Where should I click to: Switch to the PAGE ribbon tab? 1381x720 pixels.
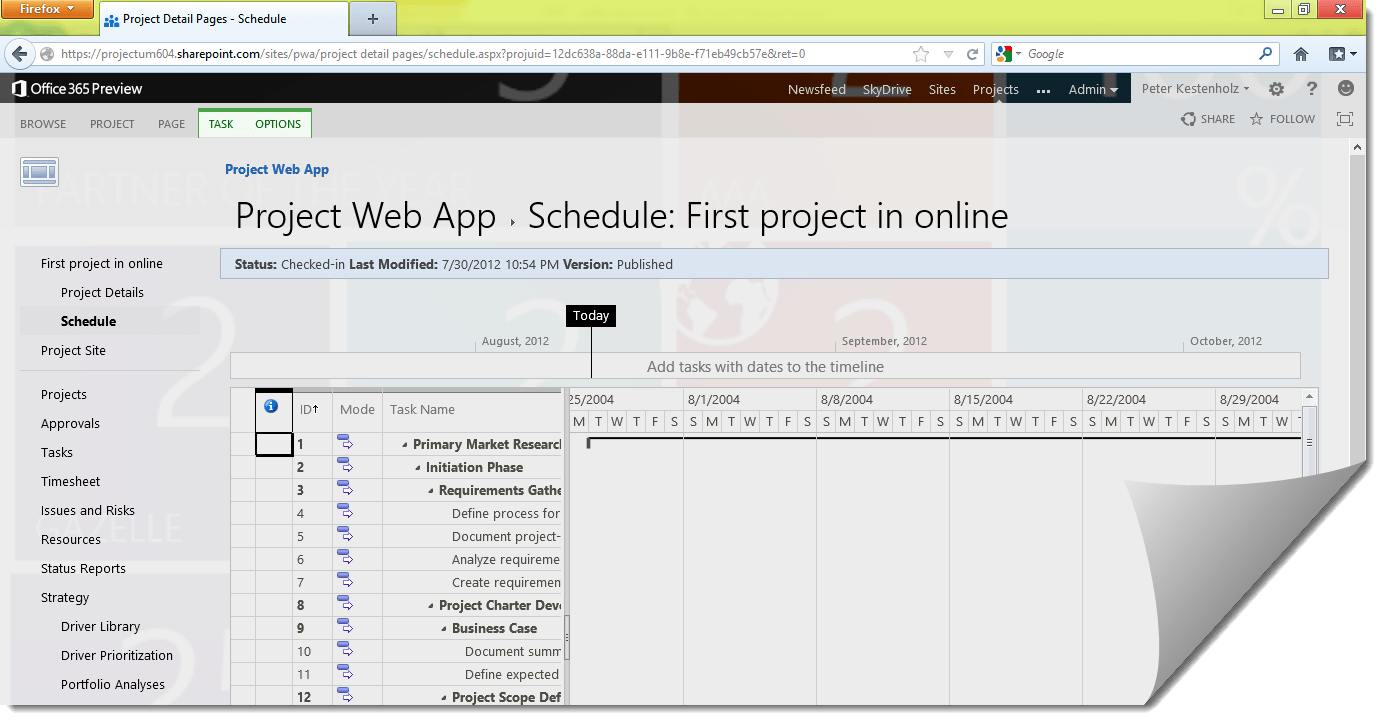[171, 124]
